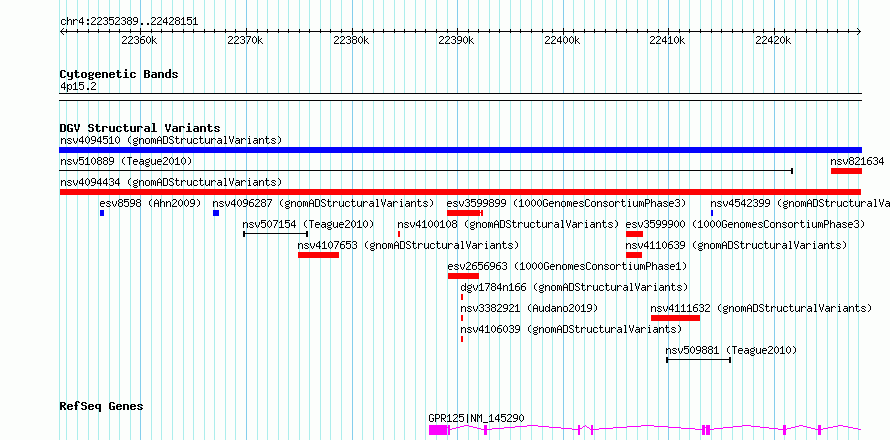Click the nsv509881 Teague2010 bracket line

click(x=698, y=360)
